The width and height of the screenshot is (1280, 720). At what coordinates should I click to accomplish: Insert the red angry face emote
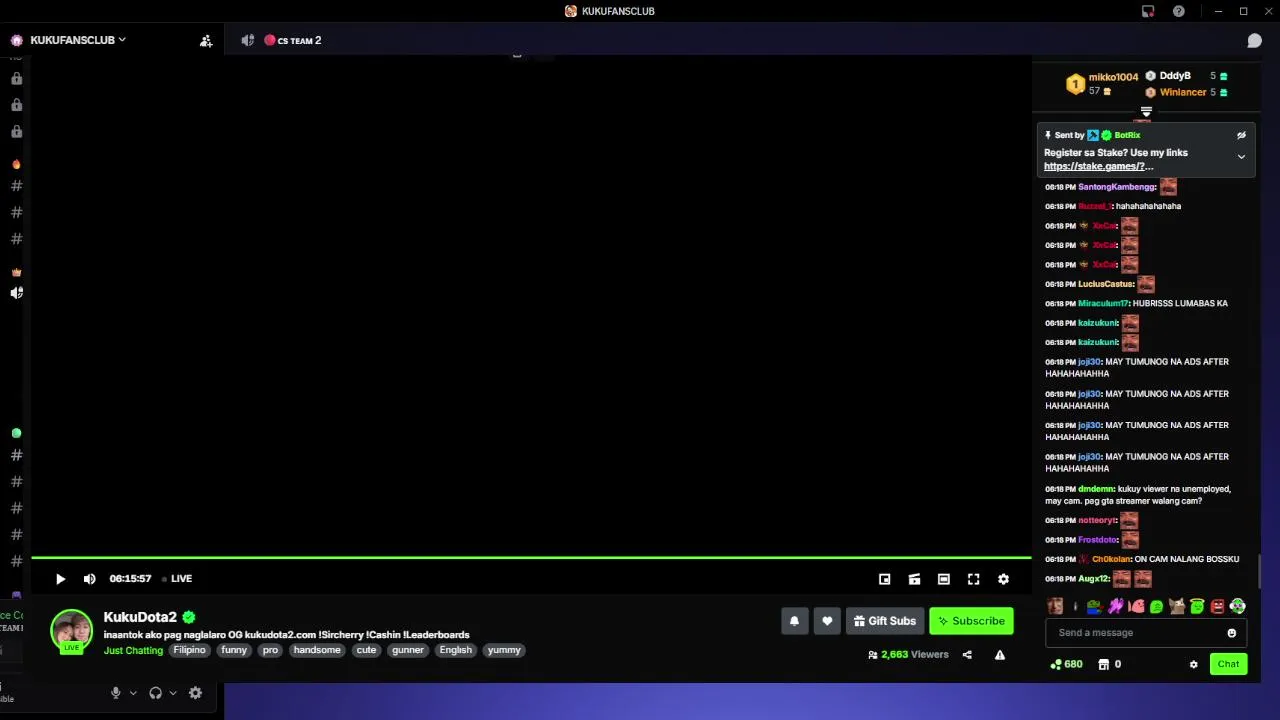[1217, 606]
